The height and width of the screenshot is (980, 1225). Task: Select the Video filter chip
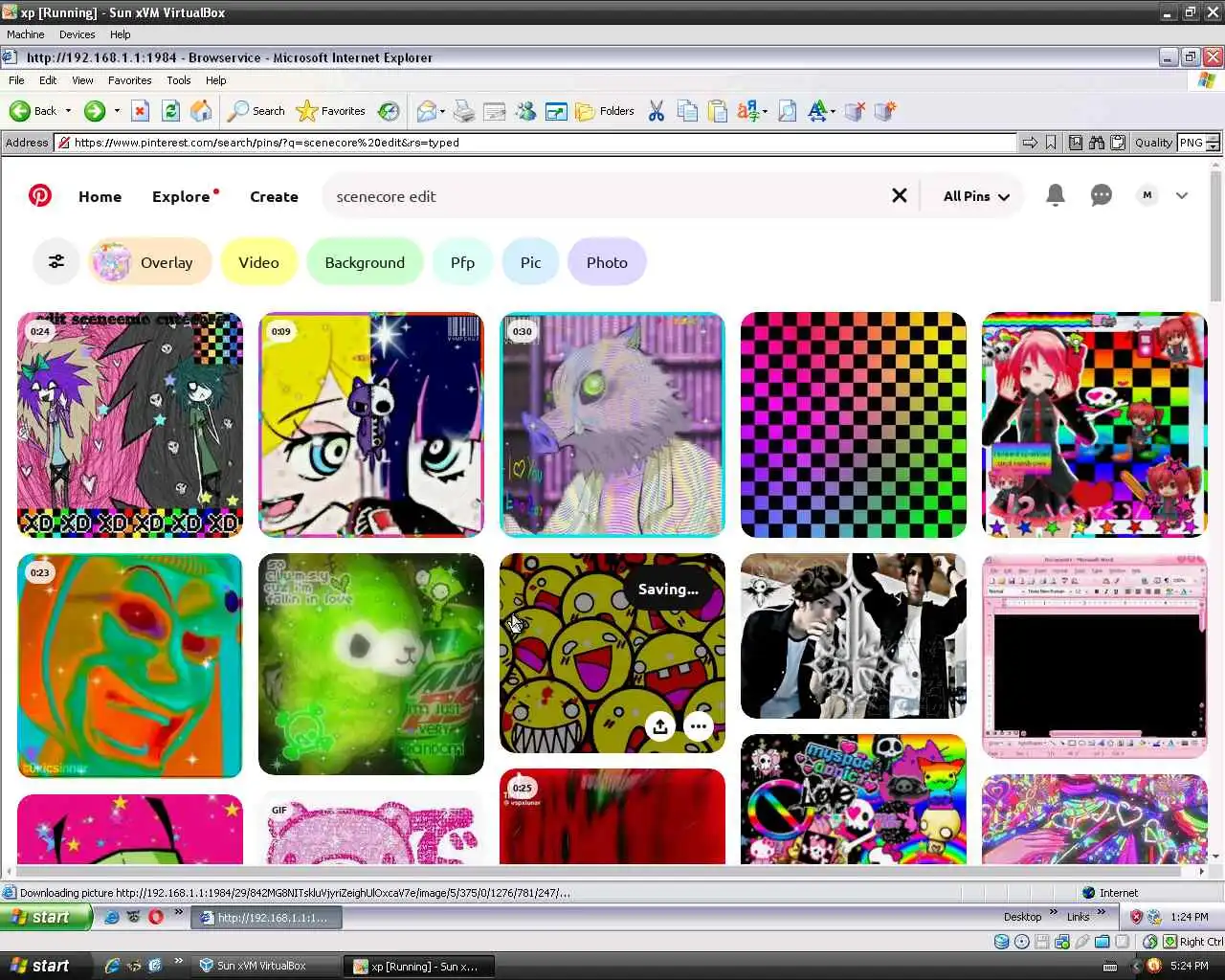coord(258,262)
